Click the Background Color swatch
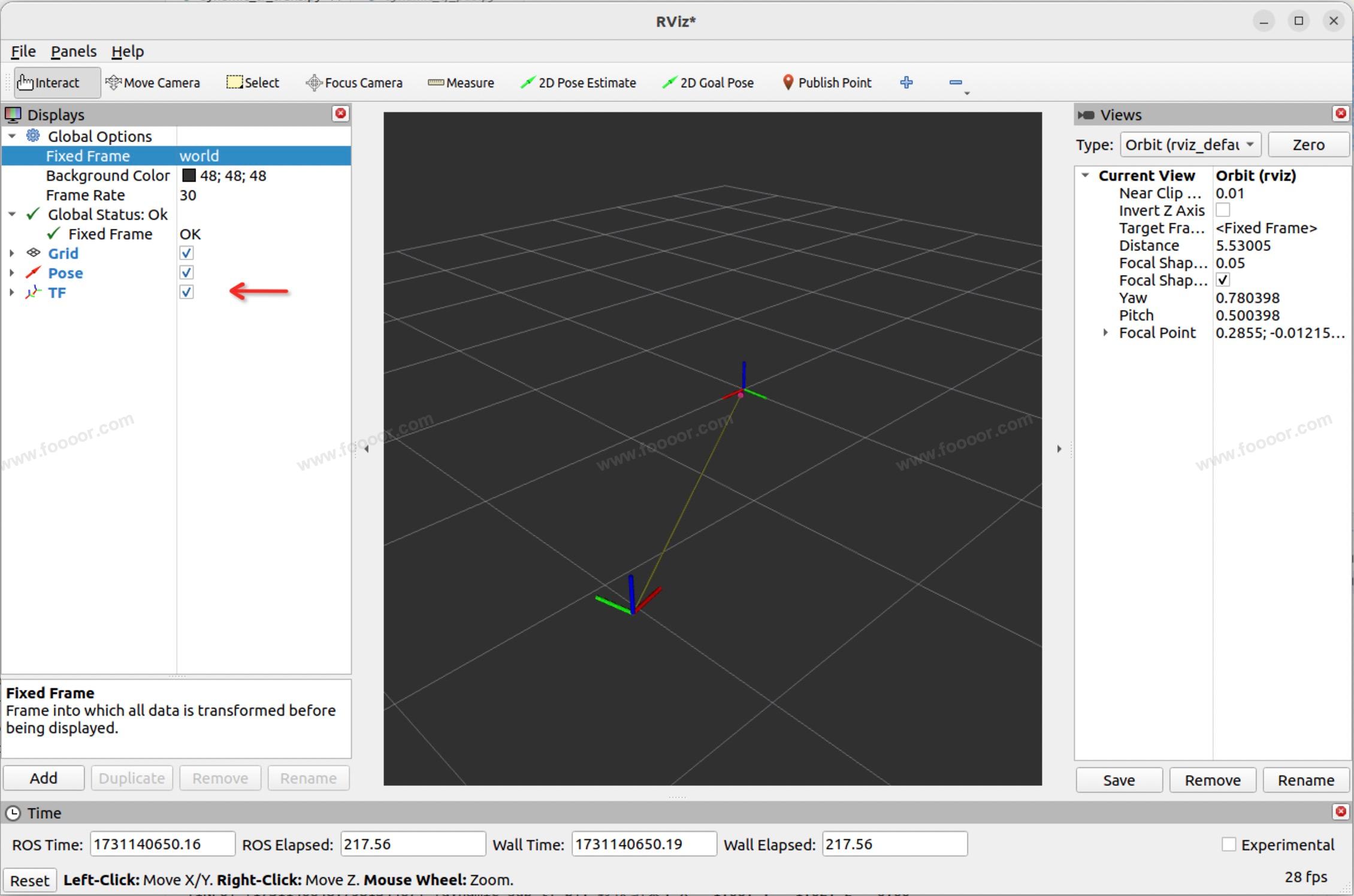1354x896 pixels. coord(189,175)
